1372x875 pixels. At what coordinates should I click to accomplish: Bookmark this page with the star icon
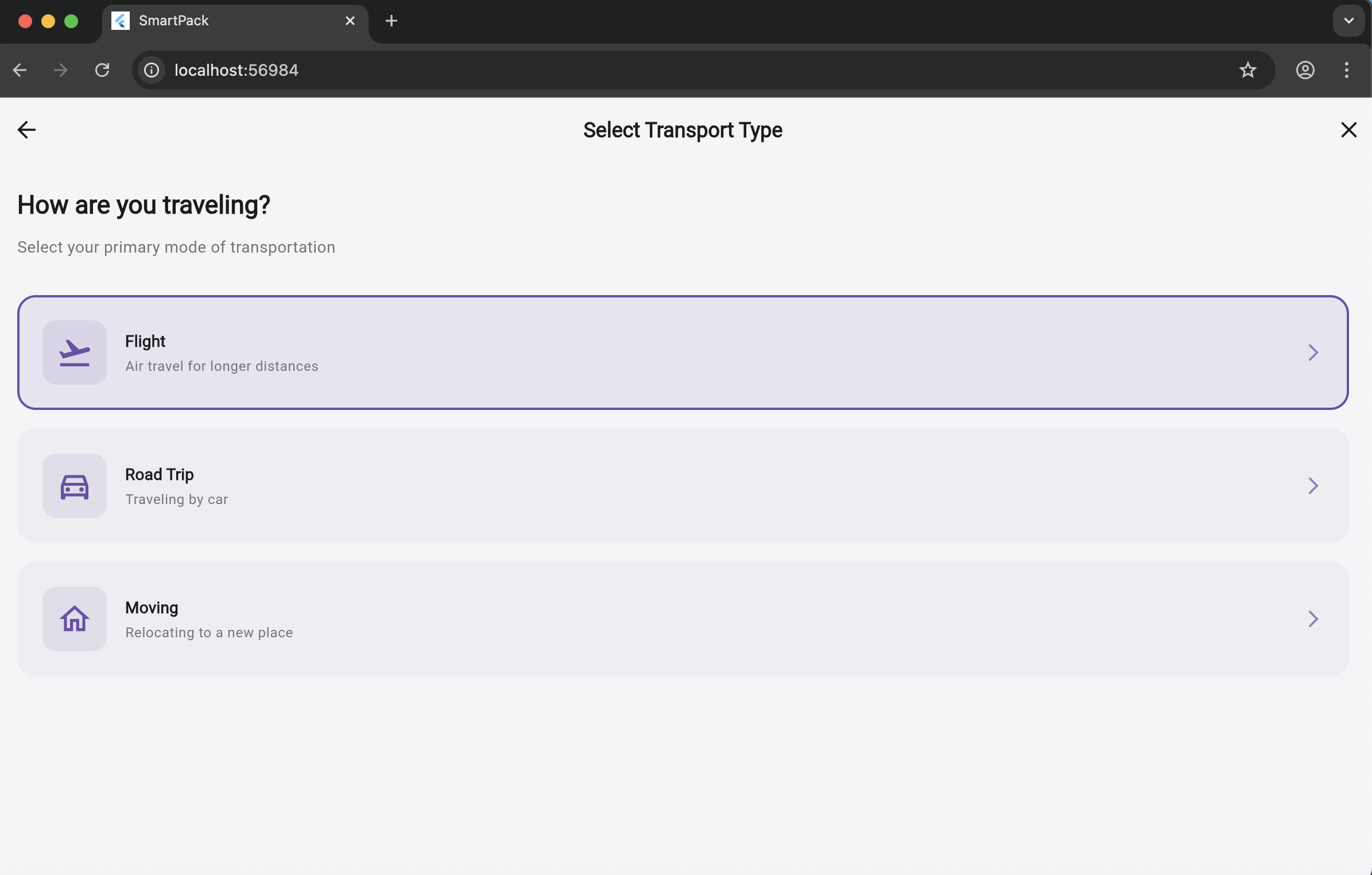(x=1247, y=70)
